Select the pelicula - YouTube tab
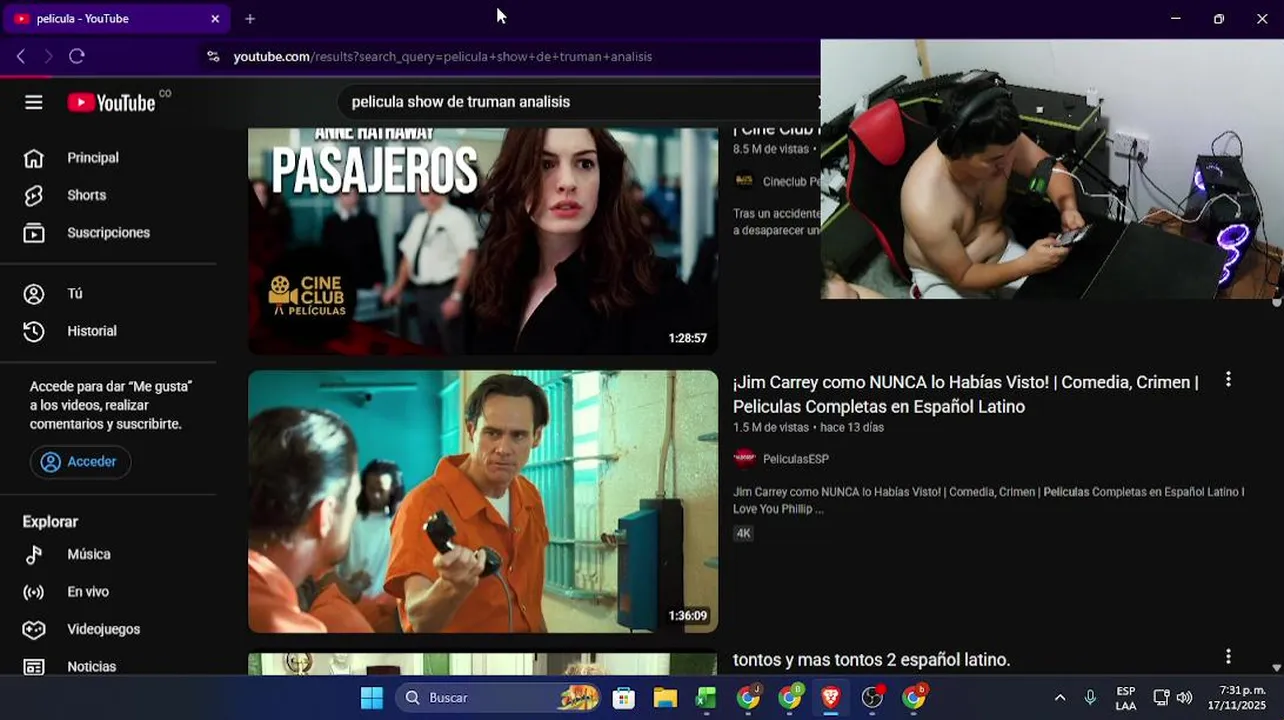1284x720 pixels. pos(117,19)
